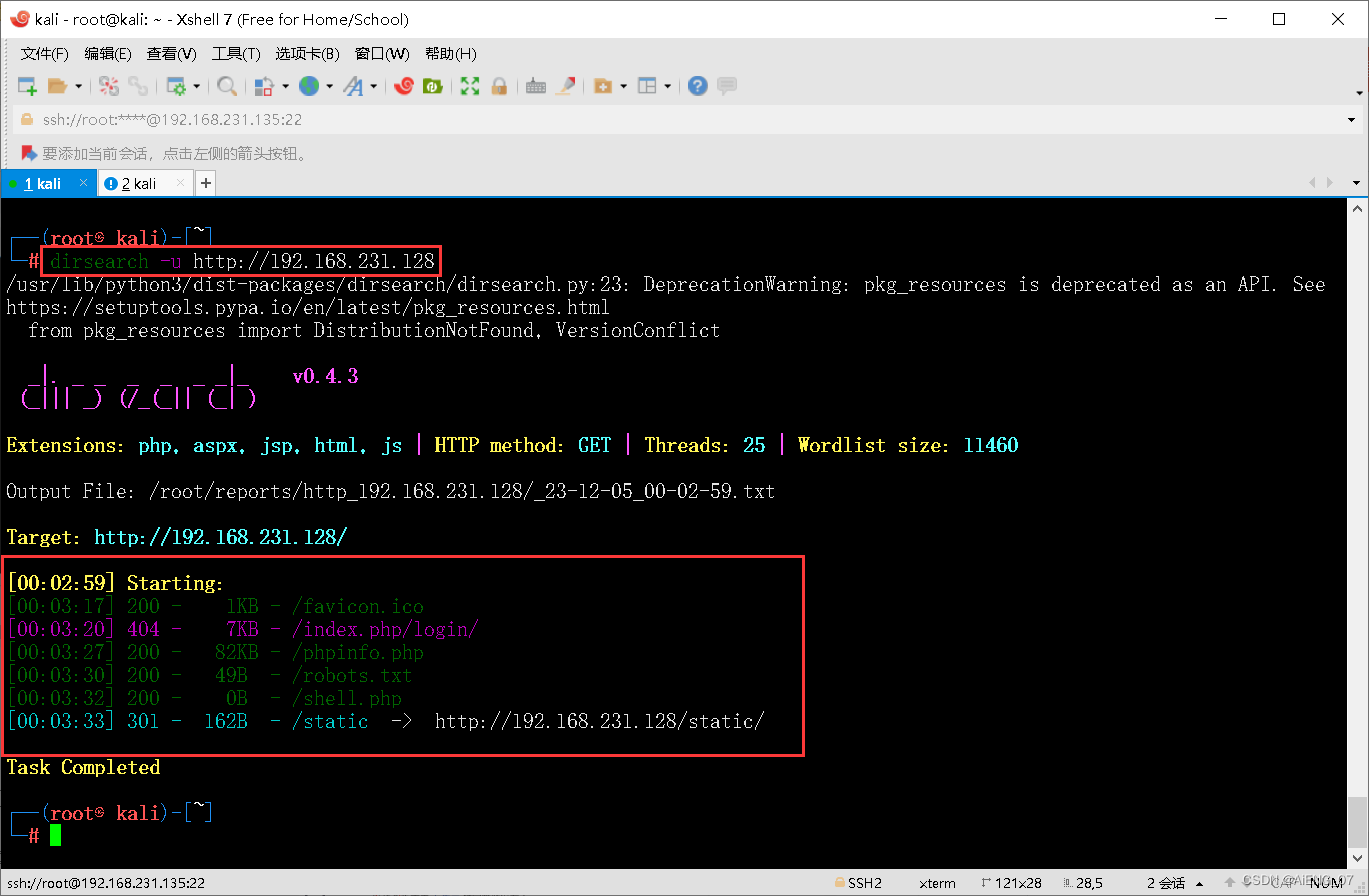1369x896 pixels.
Task: Close the 2 kali tab
Action: coord(181,183)
